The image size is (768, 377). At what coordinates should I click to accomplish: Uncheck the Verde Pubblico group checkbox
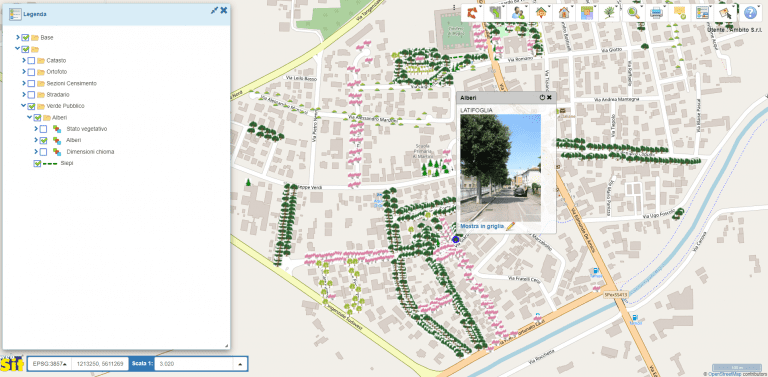31,106
